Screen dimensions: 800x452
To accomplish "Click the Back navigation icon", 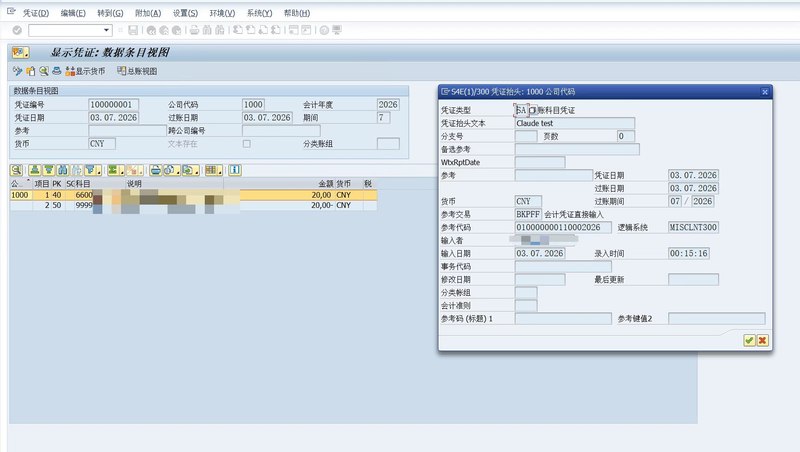I will coord(152,31).
